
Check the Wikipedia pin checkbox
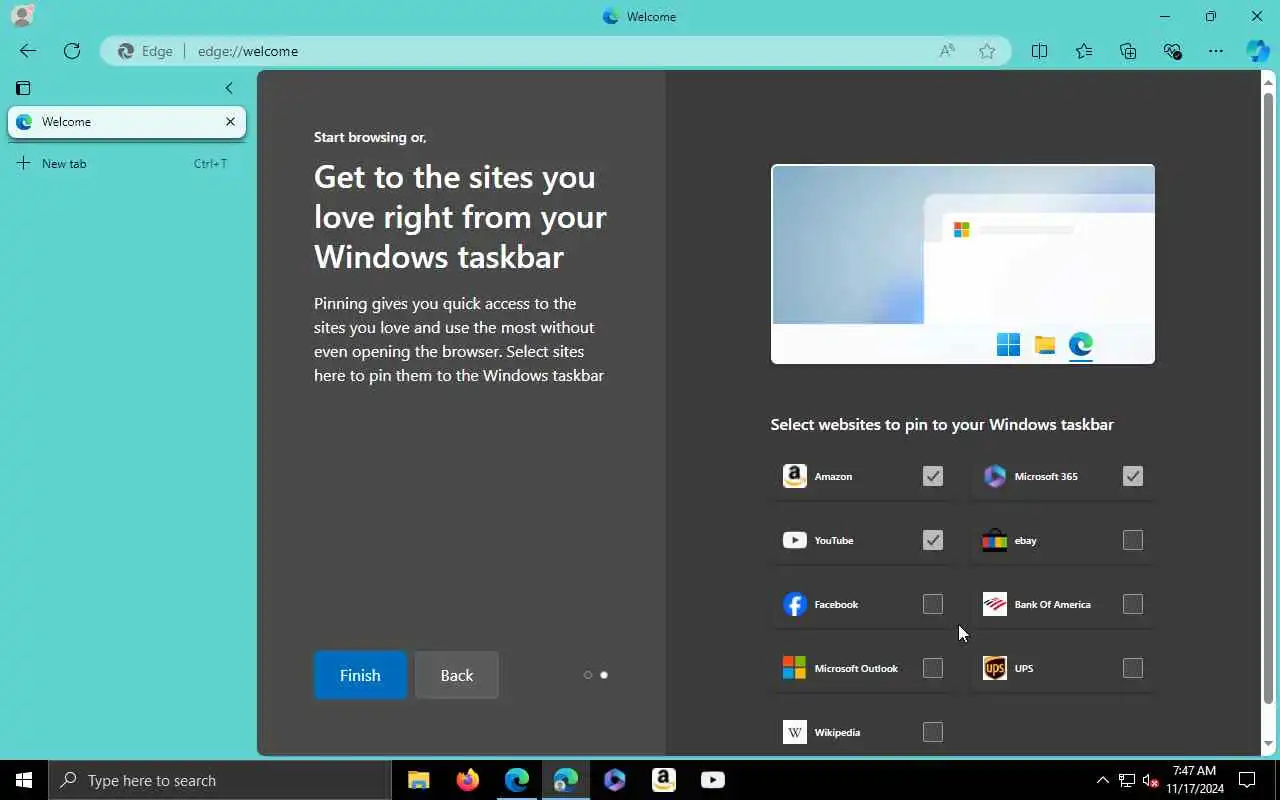(x=933, y=732)
